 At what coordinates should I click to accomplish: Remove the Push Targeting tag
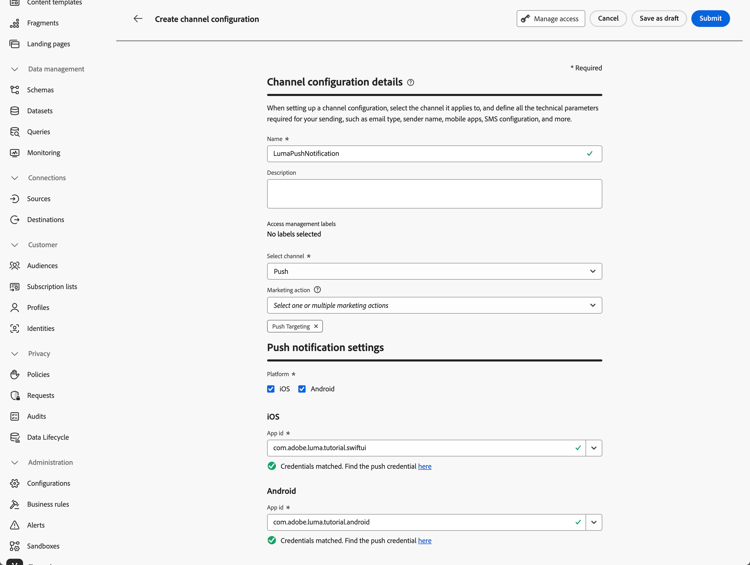point(316,326)
